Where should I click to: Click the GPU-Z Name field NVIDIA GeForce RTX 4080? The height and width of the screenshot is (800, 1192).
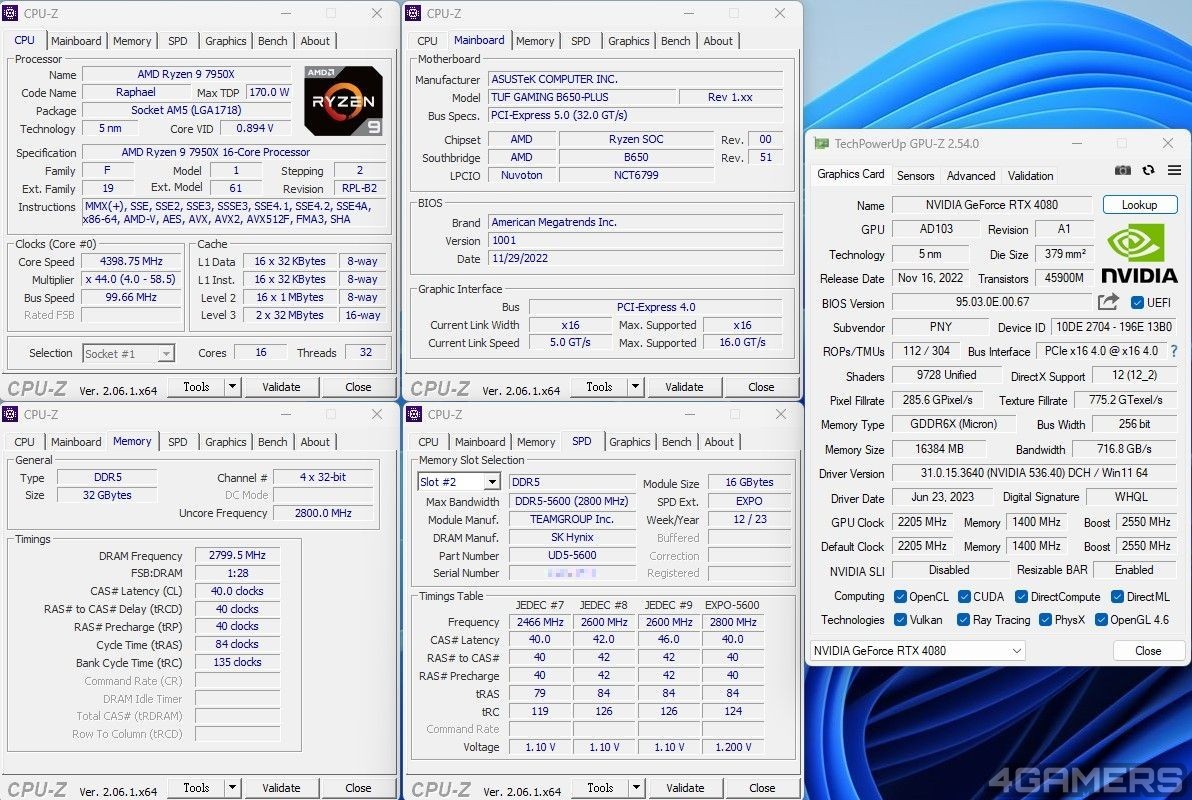tap(991, 205)
